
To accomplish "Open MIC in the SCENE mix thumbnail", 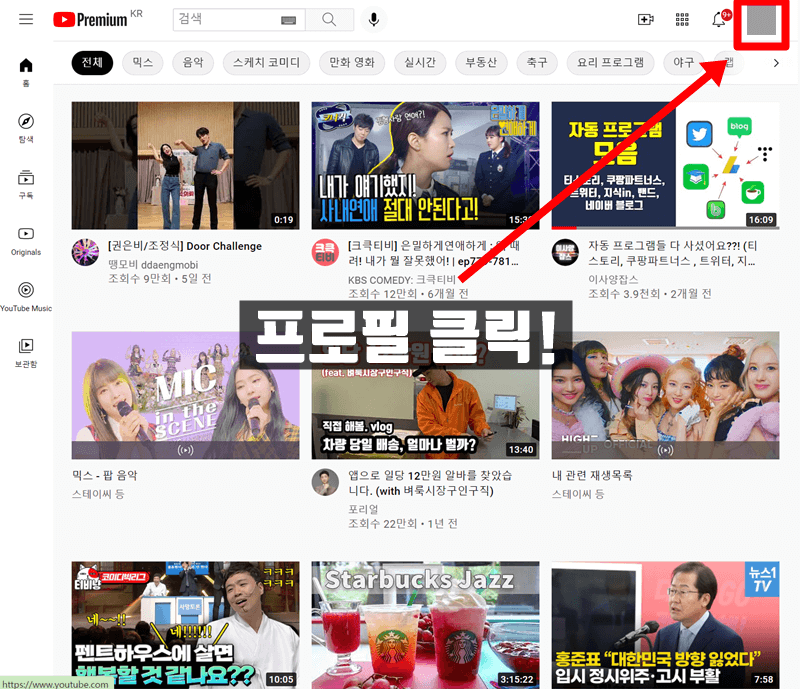I will coord(185,396).
